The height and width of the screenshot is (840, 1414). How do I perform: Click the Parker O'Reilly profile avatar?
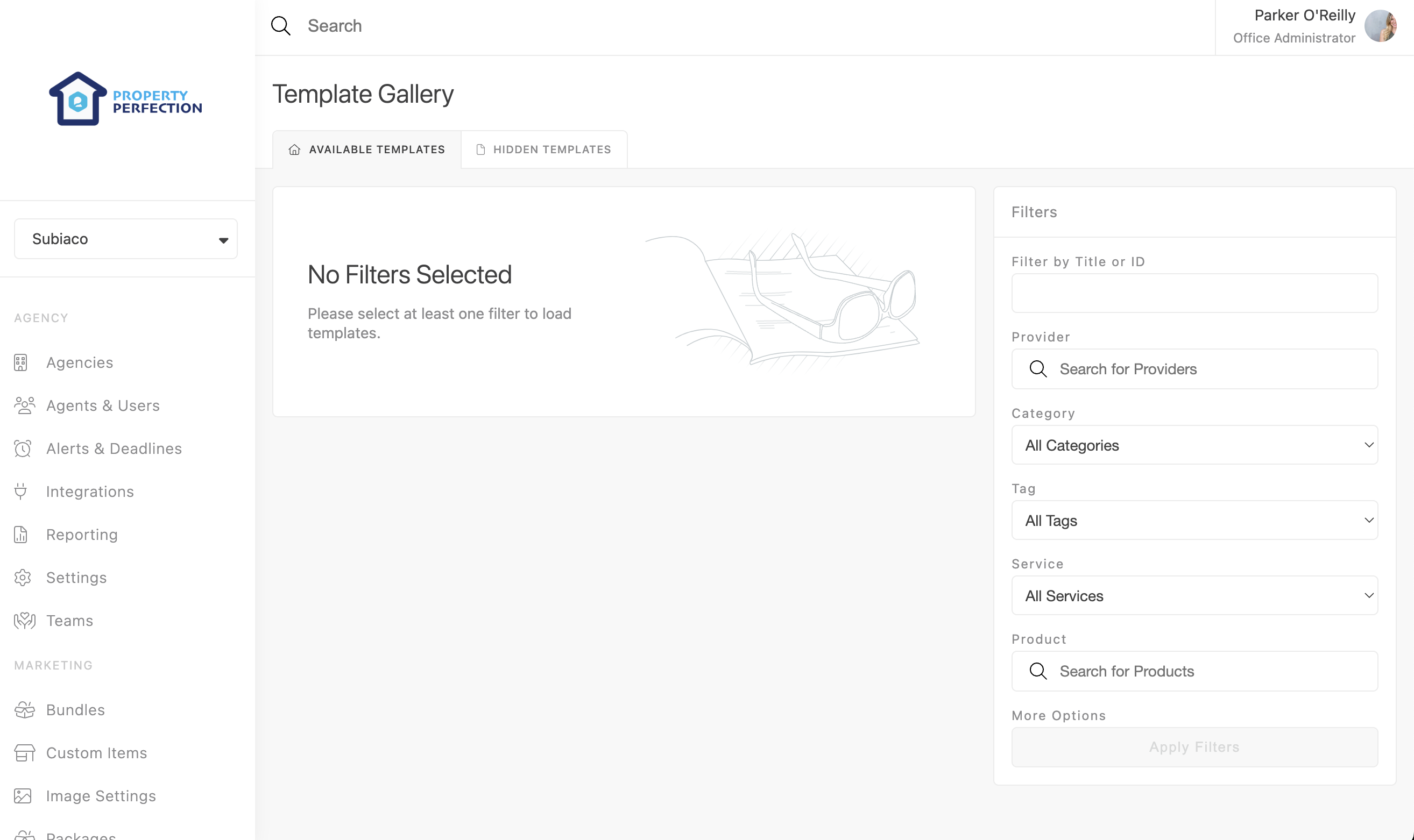[1380, 26]
